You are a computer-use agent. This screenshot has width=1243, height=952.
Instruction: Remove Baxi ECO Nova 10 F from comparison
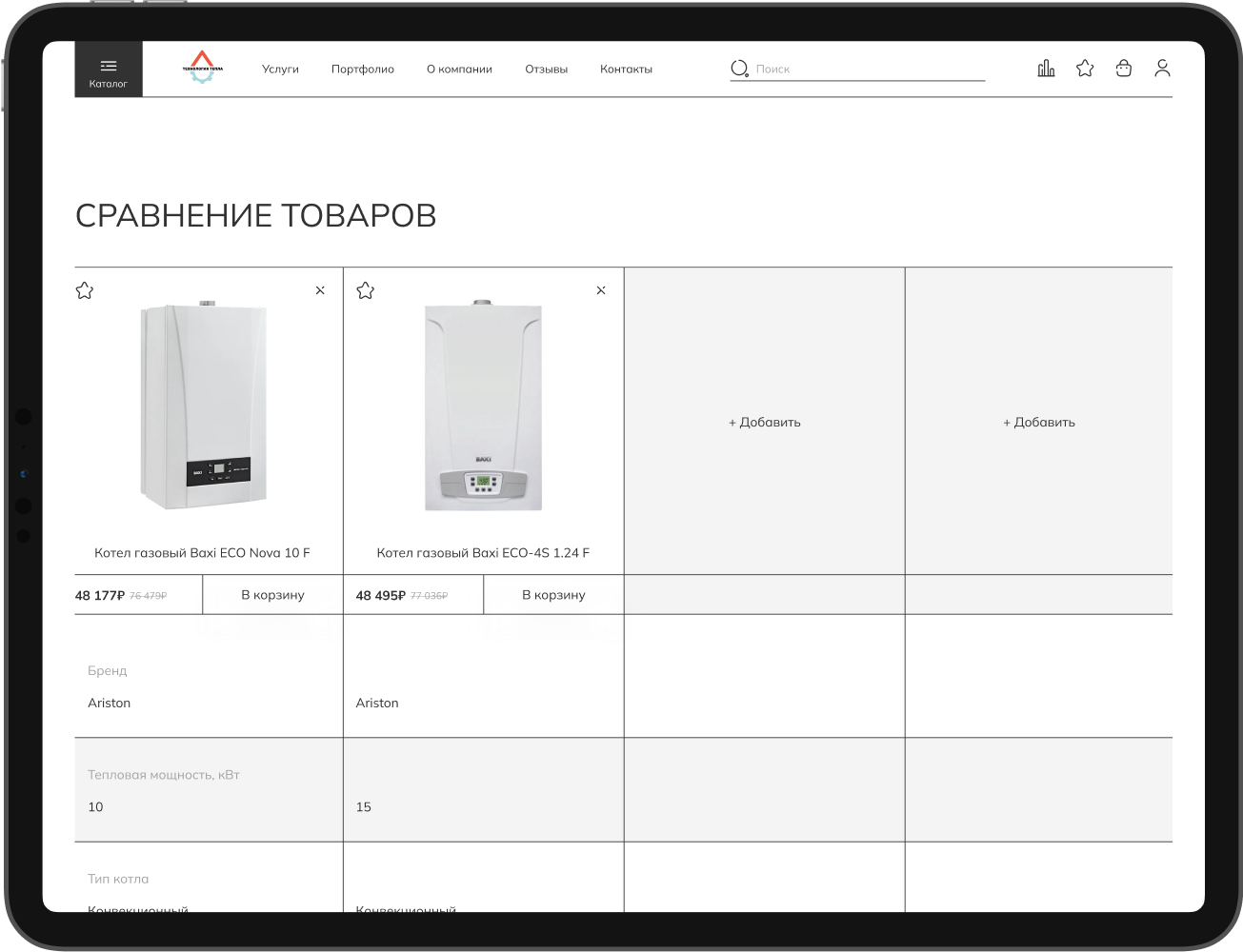coord(320,290)
